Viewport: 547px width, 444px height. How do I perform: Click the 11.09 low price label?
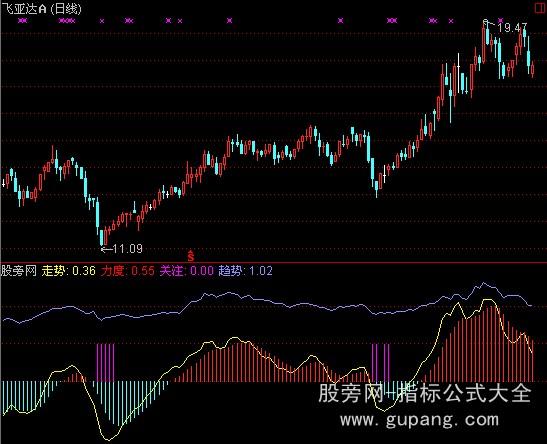pyautogui.click(x=128, y=249)
